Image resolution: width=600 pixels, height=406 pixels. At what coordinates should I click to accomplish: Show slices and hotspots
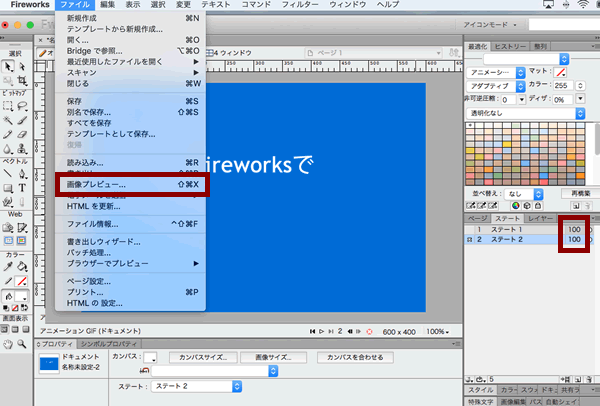tap(21, 241)
